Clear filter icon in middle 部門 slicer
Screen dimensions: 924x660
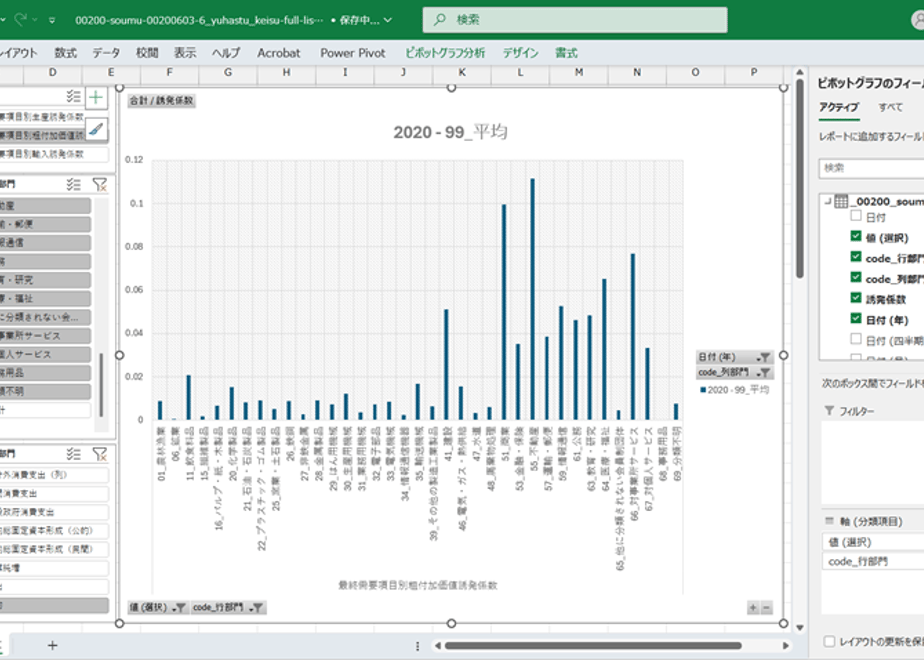point(100,184)
